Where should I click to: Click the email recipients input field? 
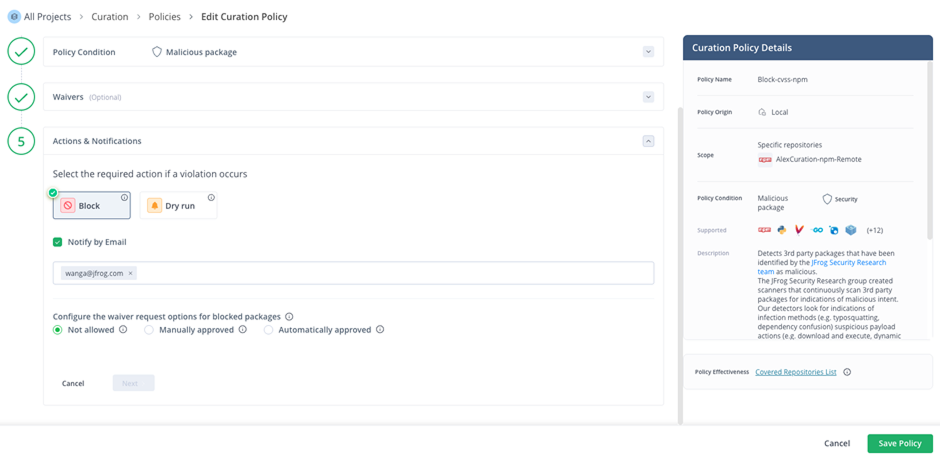tap(390, 273)
